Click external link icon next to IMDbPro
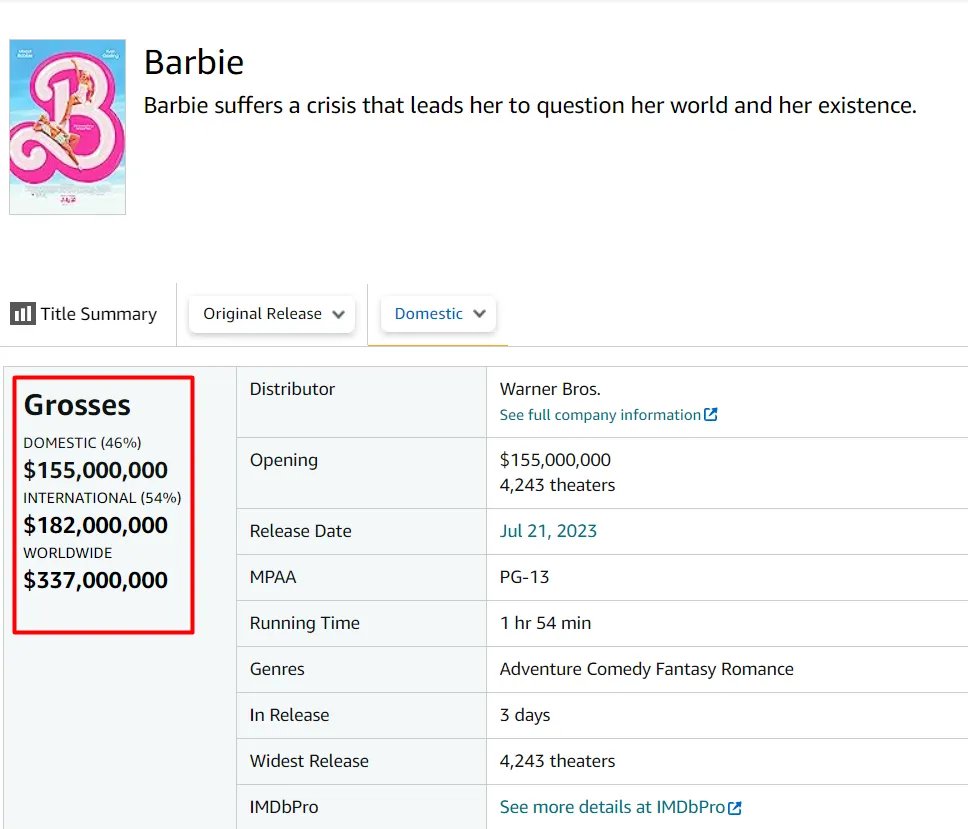Image resolution: width=968 pixels, height=829 pixels. coord(735,808)
